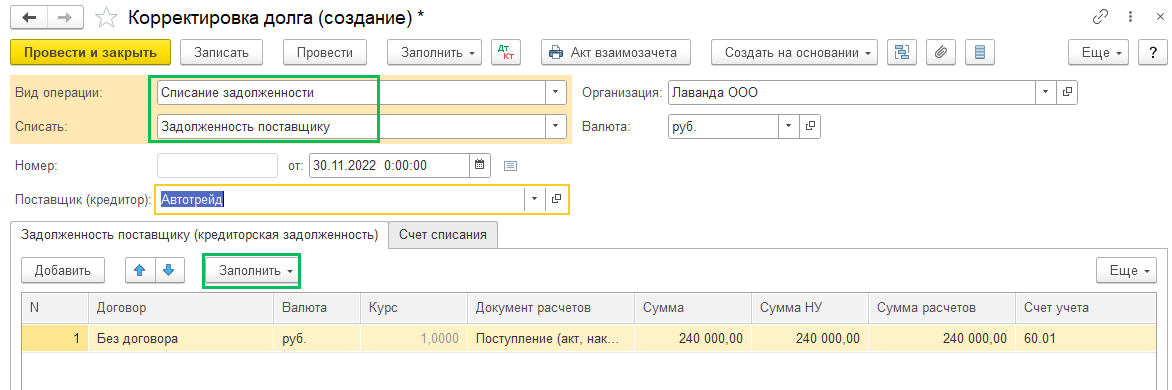Switch to Задолженность поставщику tab
This screenshot has height=390, width=1172.
[199, 234]
